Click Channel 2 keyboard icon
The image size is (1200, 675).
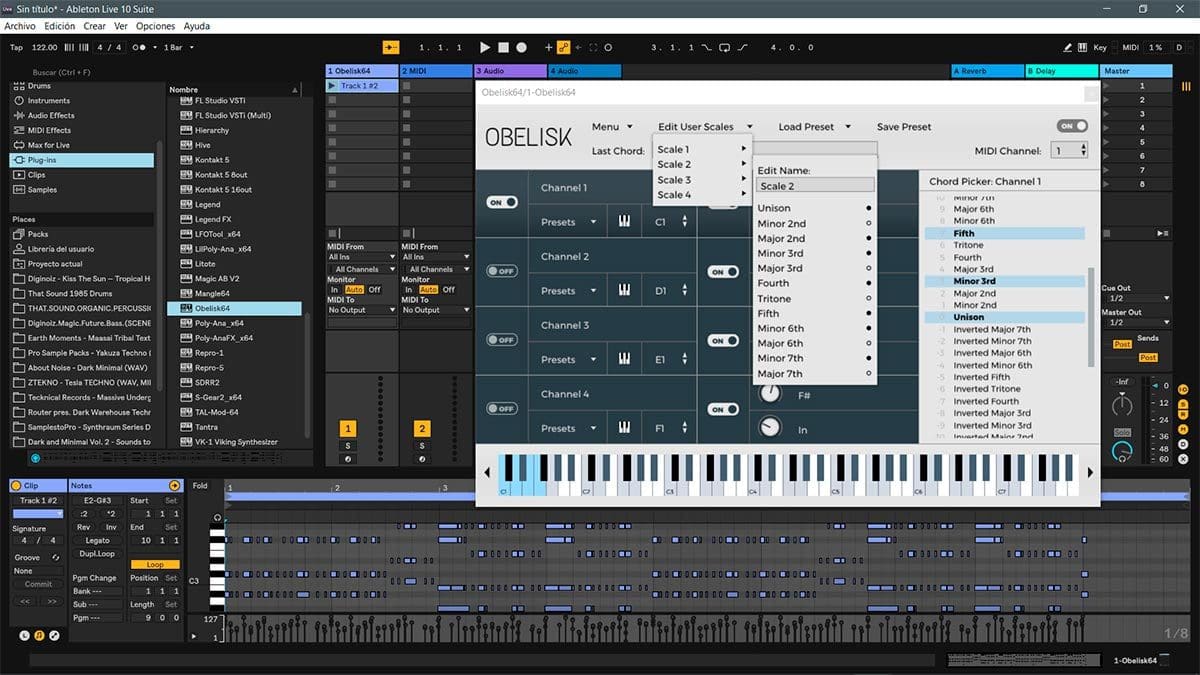(x=624, y=291)
